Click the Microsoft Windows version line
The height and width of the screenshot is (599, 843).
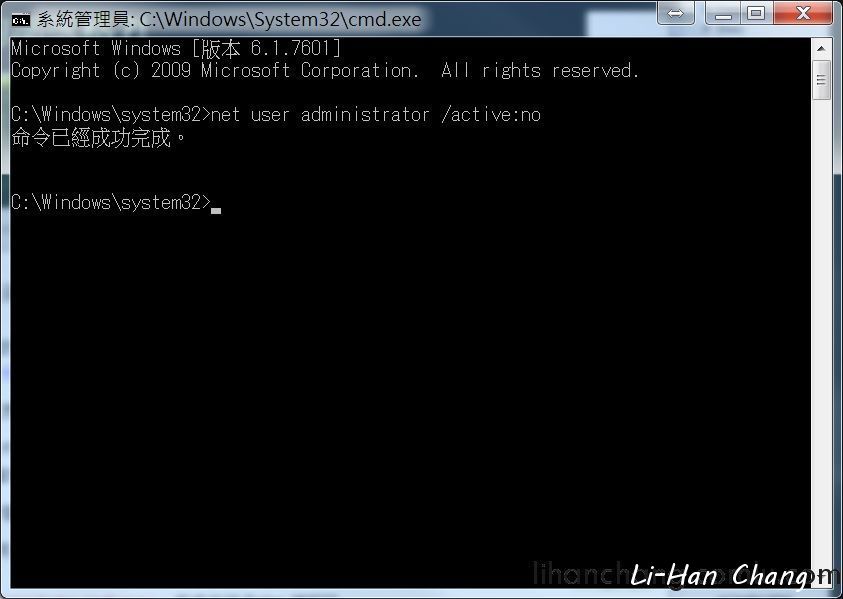click(x=176, y=48)
